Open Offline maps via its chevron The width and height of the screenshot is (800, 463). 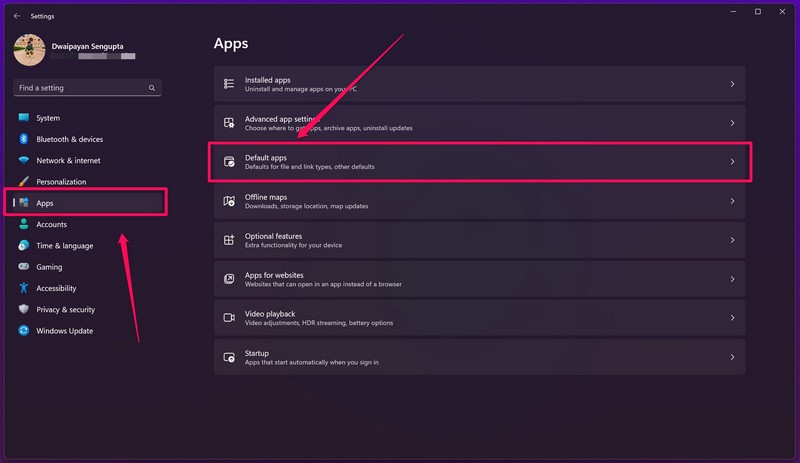click(x=732, y=201)
